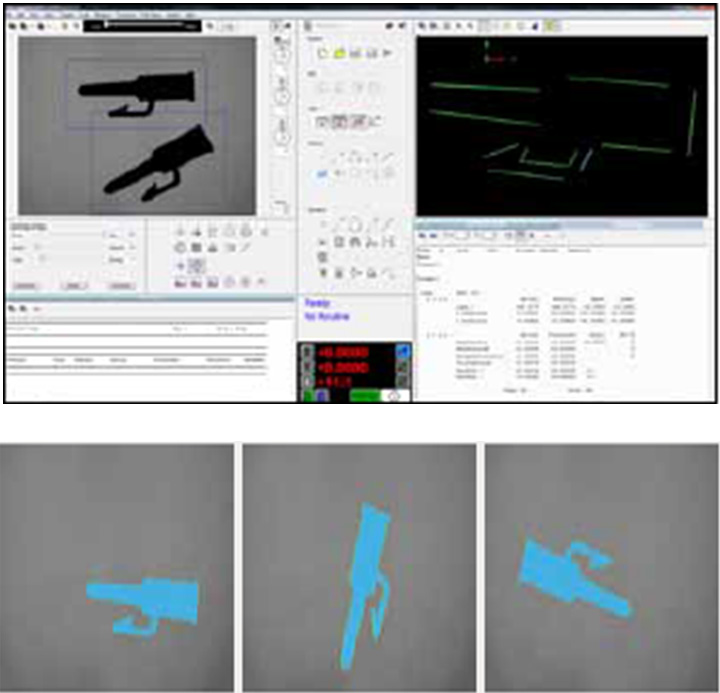Open the middle thumbnail with upright blue part
This screenshot has height=693, width=720.
click(x=360, y=567)
